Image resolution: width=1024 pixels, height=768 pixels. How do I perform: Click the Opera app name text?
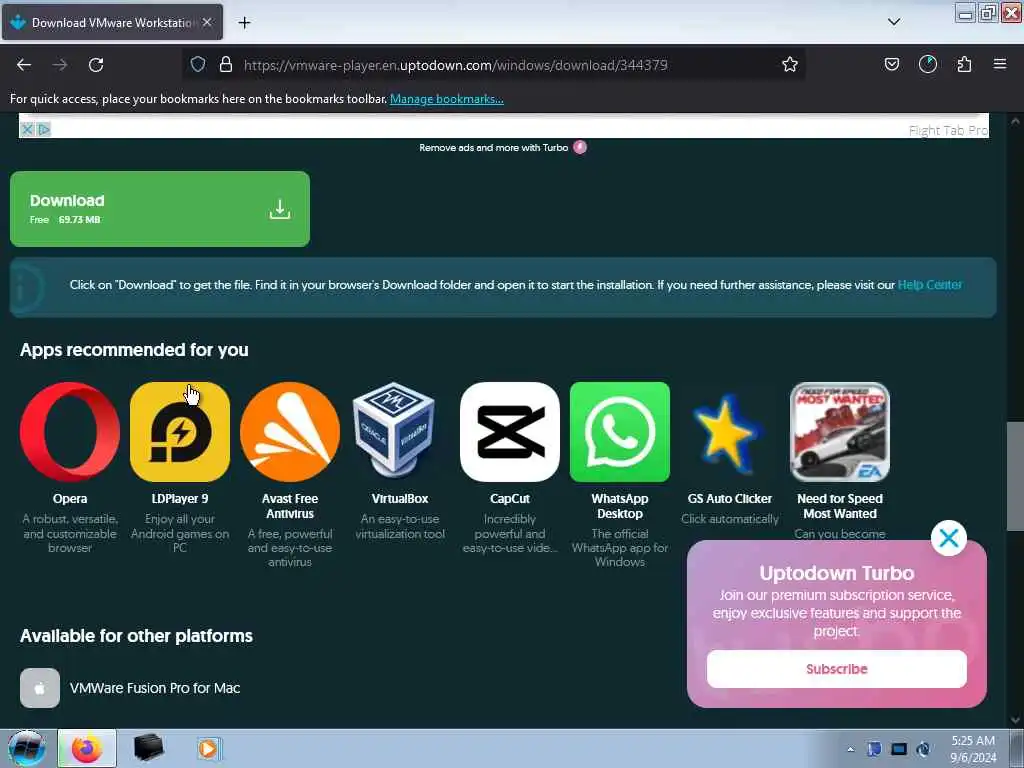70,499
